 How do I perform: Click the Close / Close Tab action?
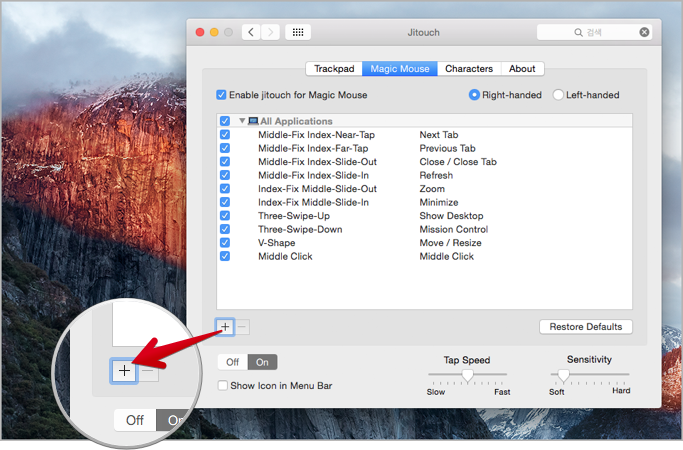pos(458,162)
